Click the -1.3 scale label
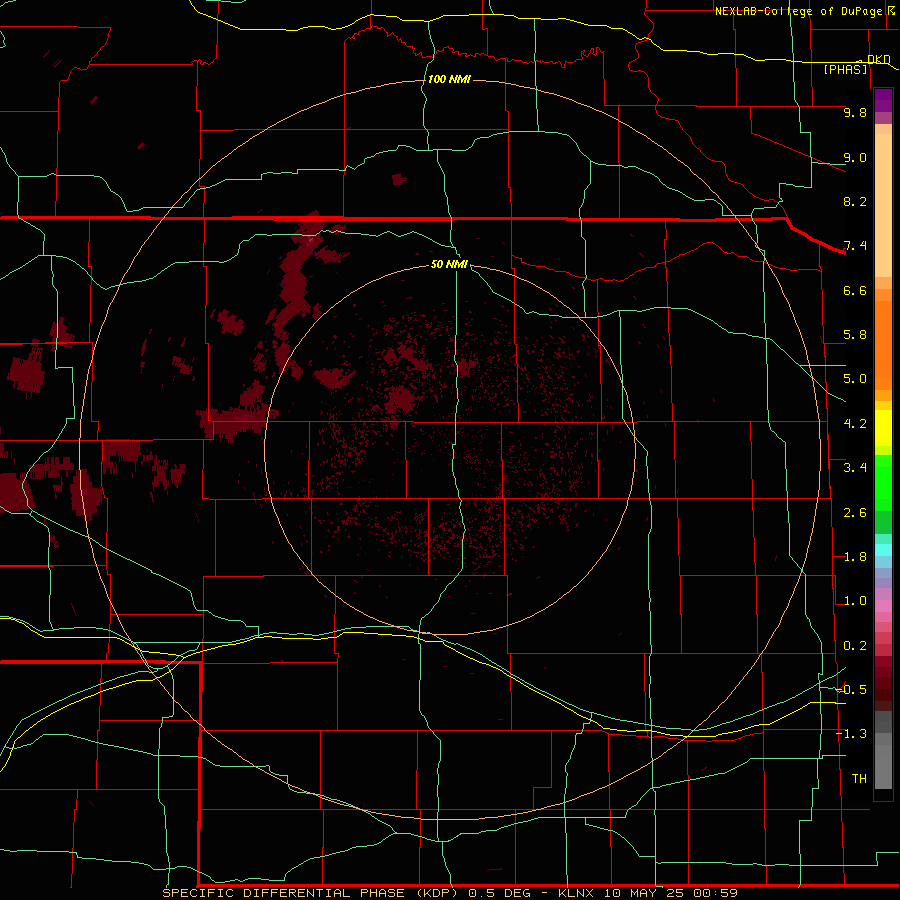Viewport: 900px width, 900px height. pyautogui.click(x=851, y=734)
